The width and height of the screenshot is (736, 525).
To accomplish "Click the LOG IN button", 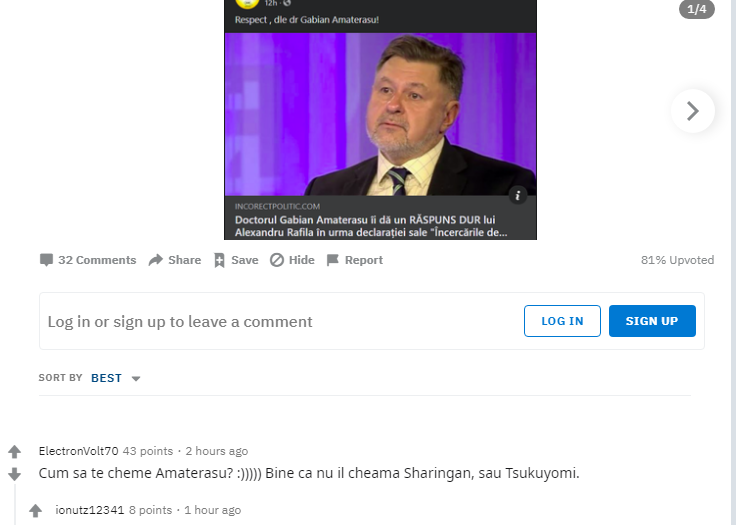I will [562, 321].
